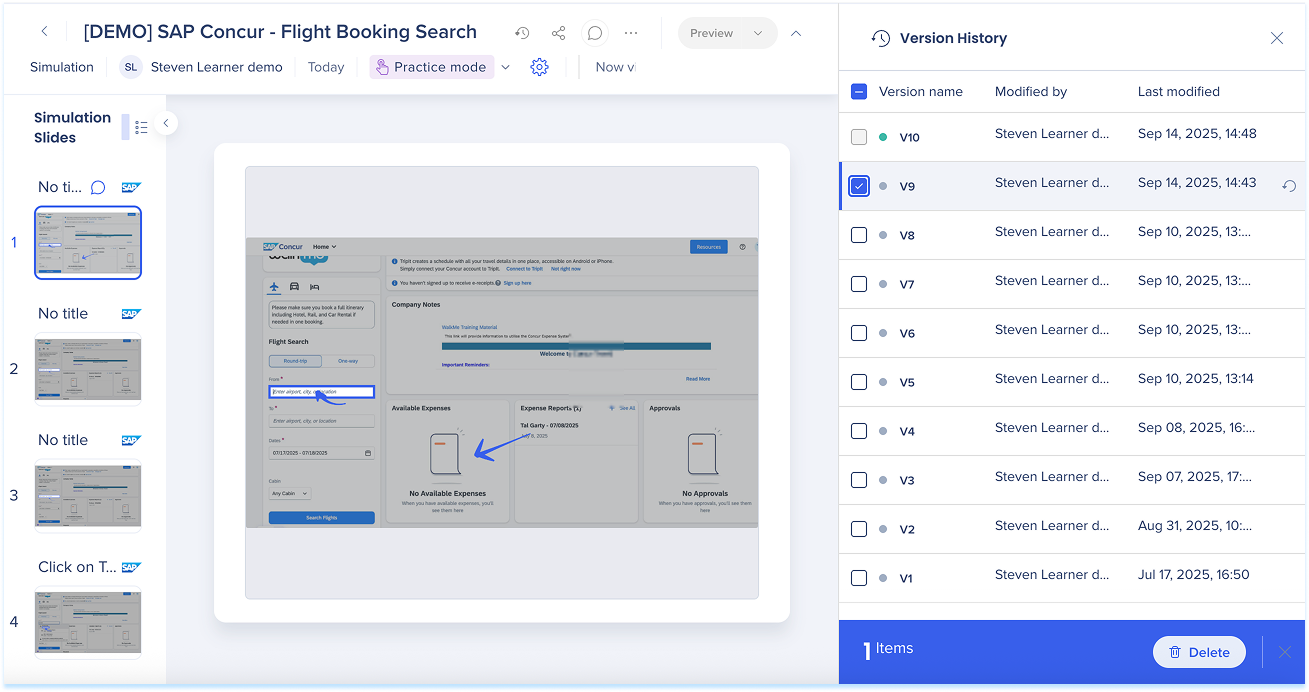Click the slide list view icon
1309x692 pixels.
tap(141, 127)
